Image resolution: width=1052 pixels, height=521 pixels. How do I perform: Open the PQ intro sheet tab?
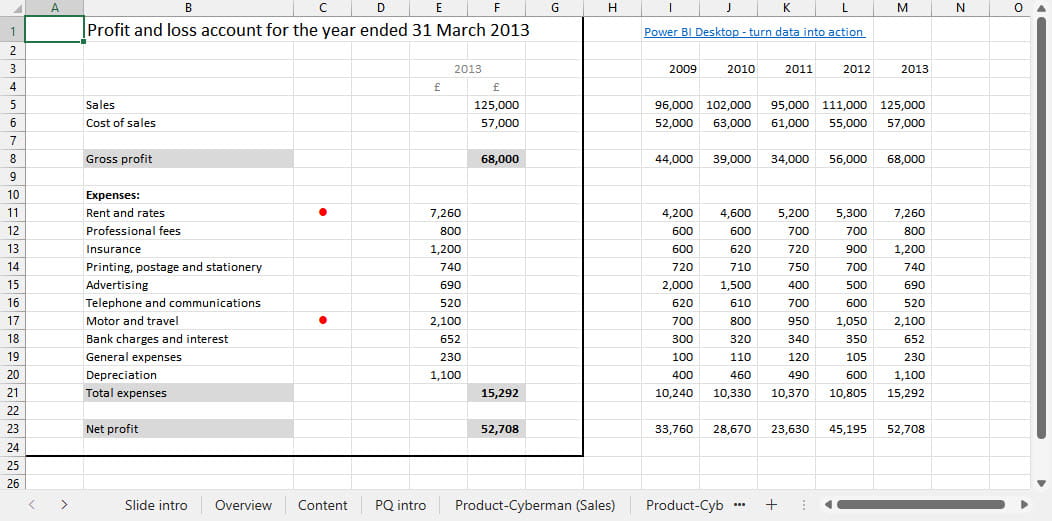click(x=400, y=505)
